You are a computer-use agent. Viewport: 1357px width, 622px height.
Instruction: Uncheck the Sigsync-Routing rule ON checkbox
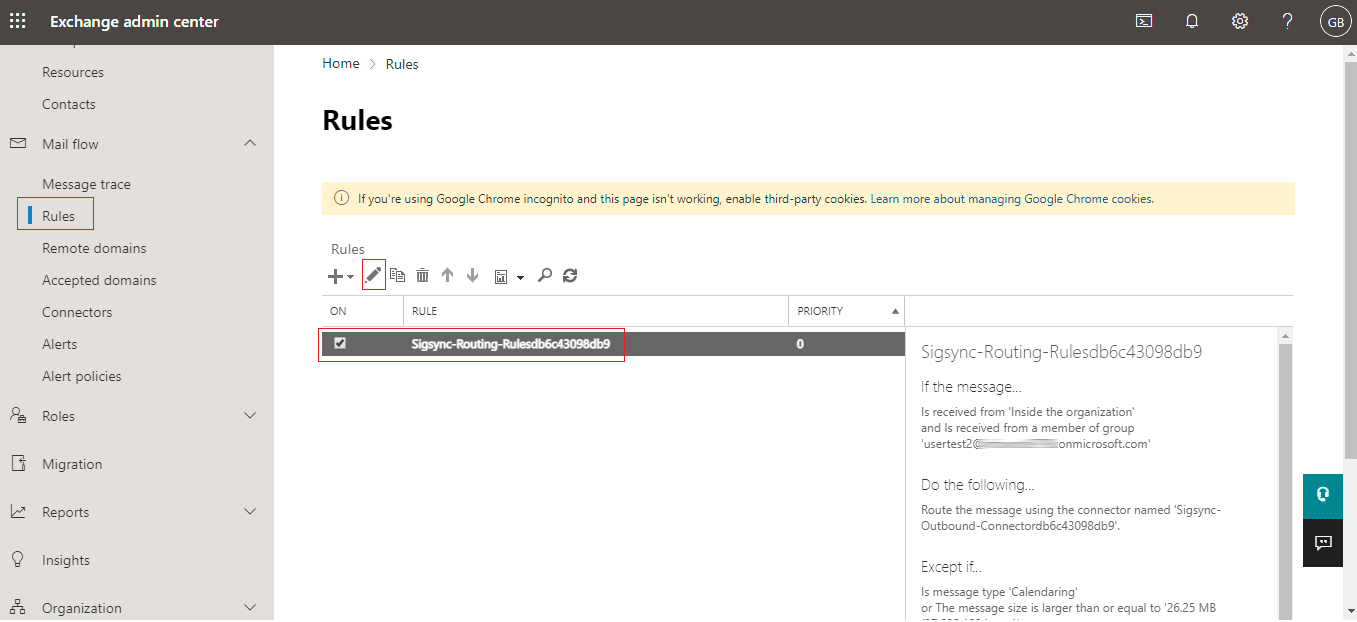click(x=340, y=343)
